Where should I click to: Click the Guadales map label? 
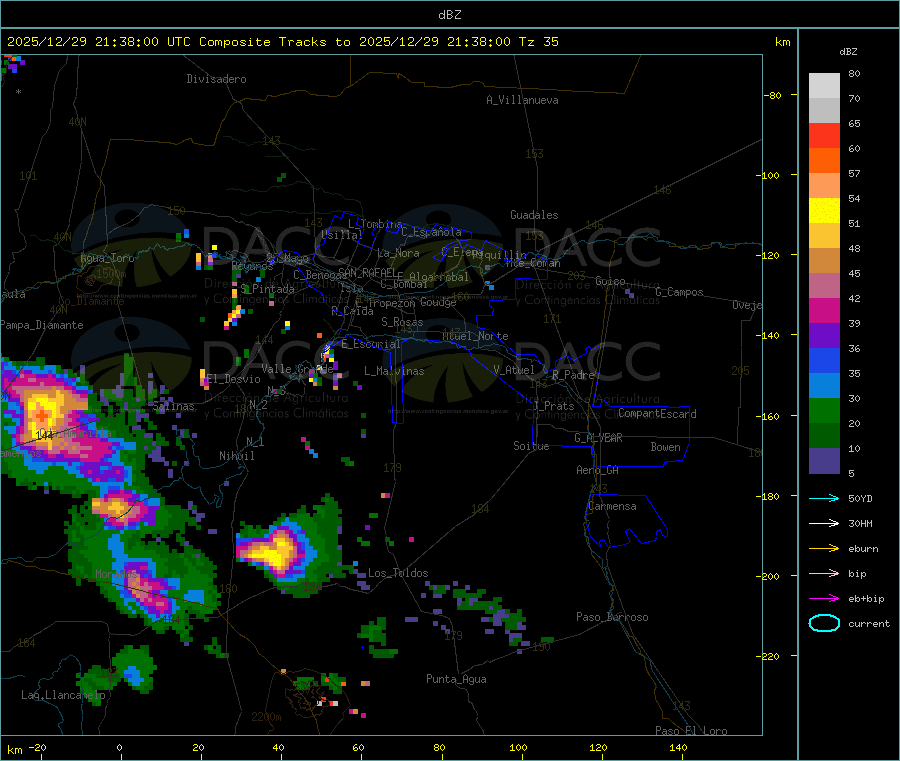click(534, 215)
